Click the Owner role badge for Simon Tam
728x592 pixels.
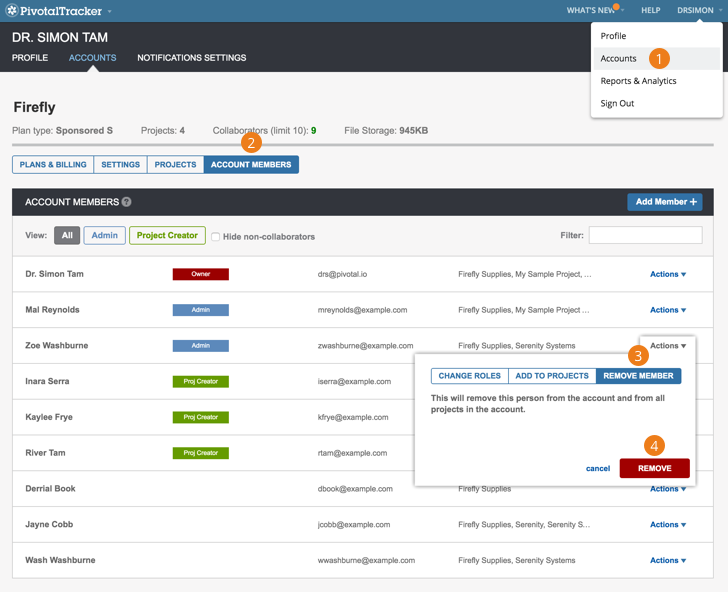(x=200, y=274)
